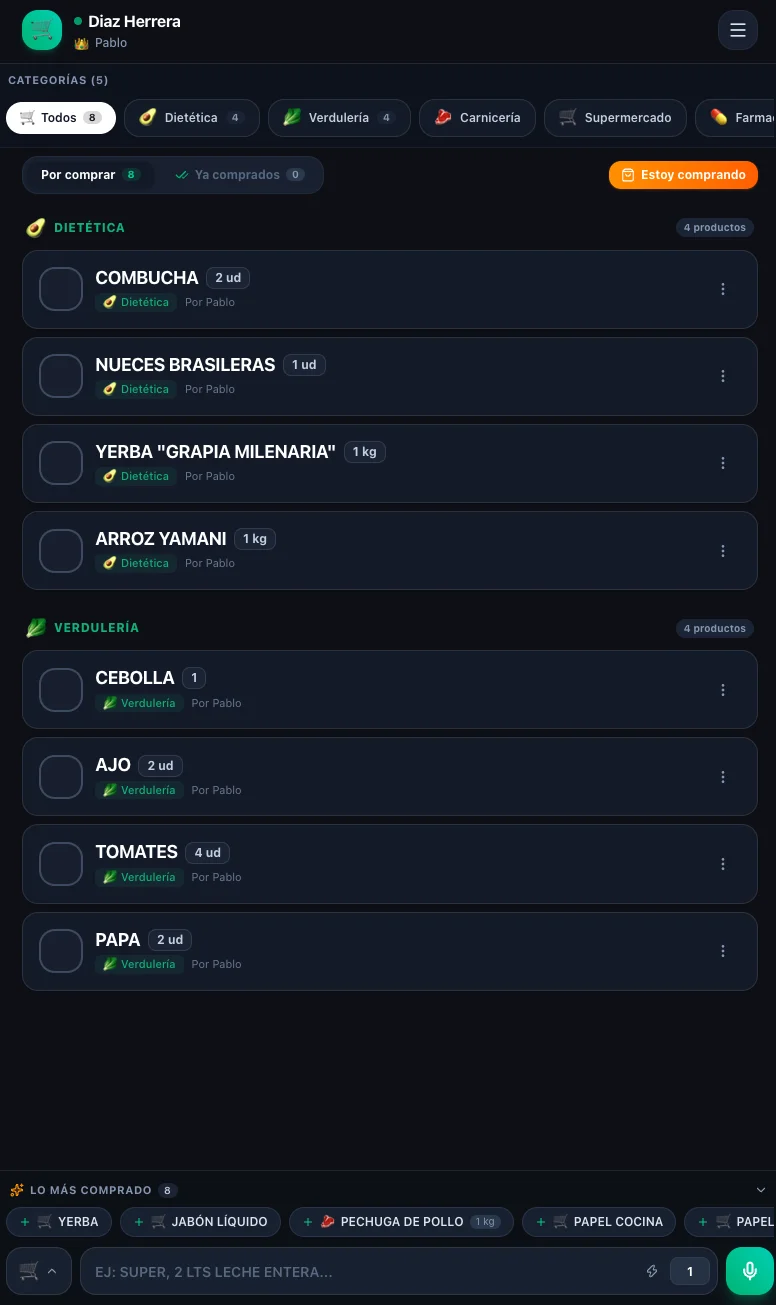
Task: Open the cart category selector dropdown
Action: pyautogui.click(x=39, y=1271)
